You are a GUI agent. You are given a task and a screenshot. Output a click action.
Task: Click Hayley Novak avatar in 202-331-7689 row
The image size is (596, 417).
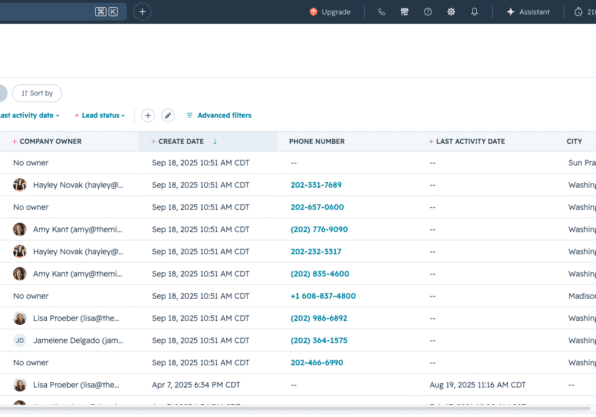[20, 185]
